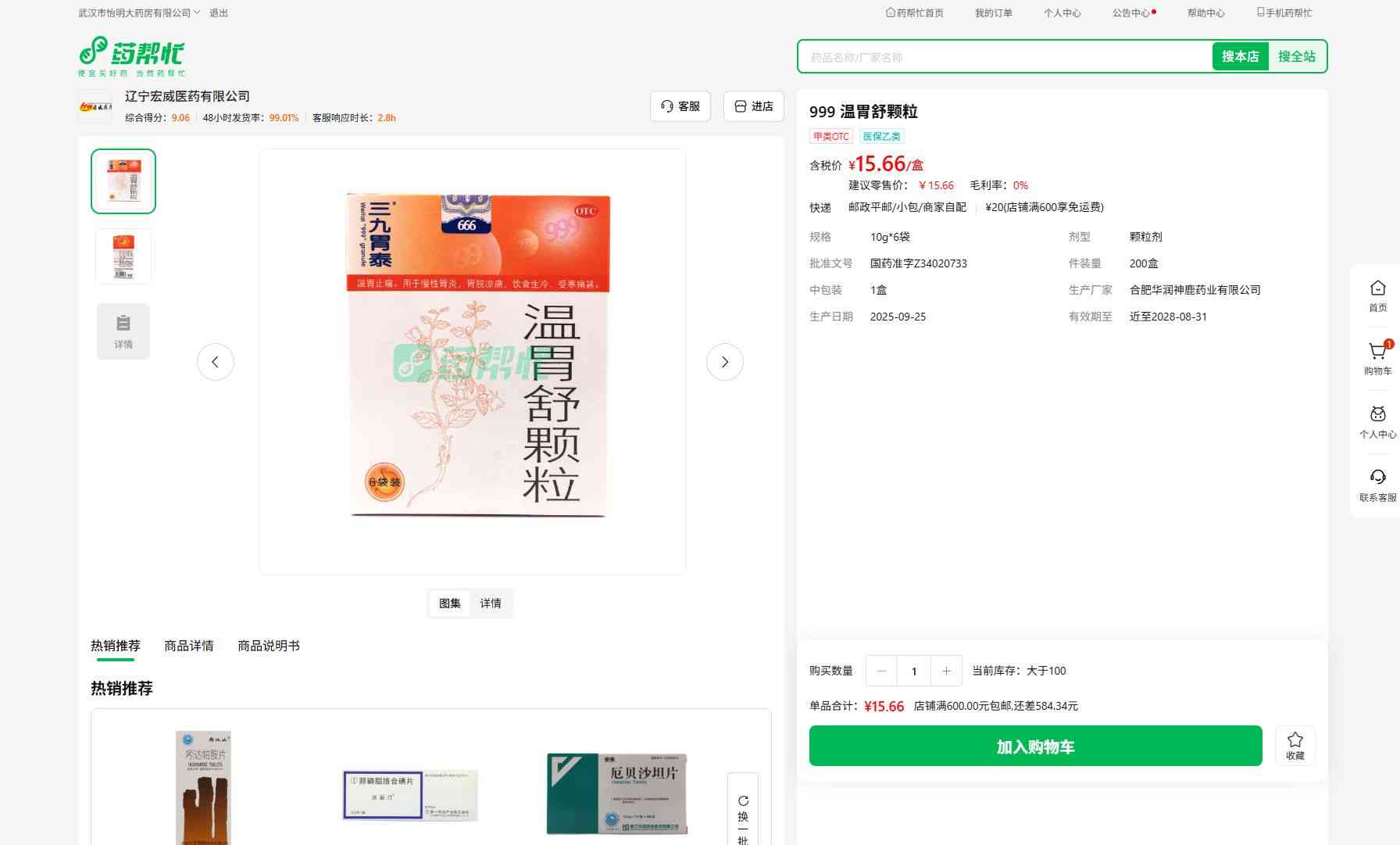Click the 加入购物车 button
1400x845 pixels.
[1035, 747]
